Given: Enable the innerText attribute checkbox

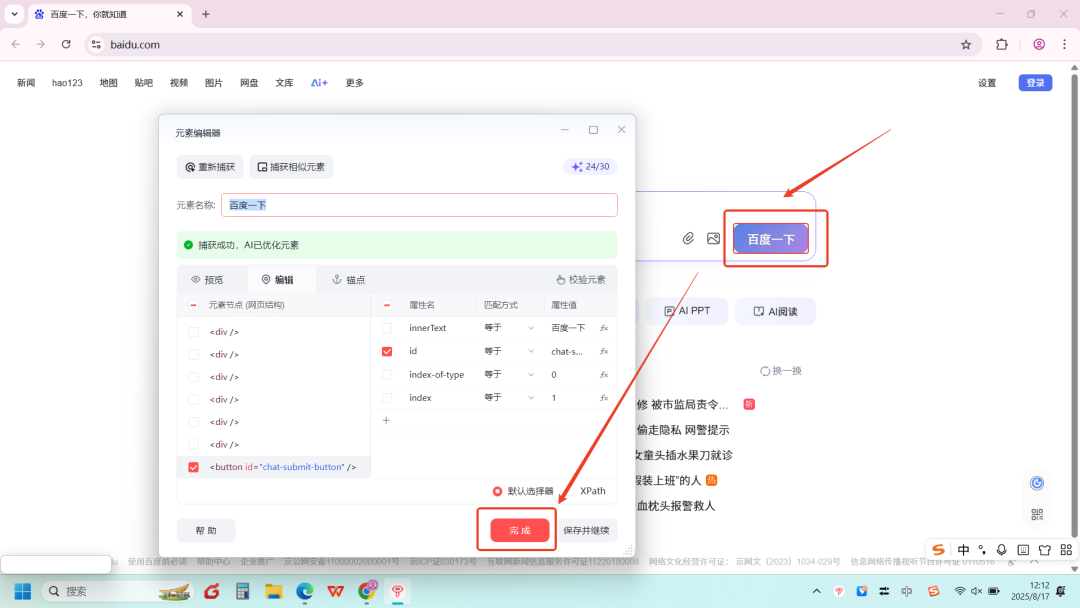Looking at the screenshot, I should pos(387,328).
